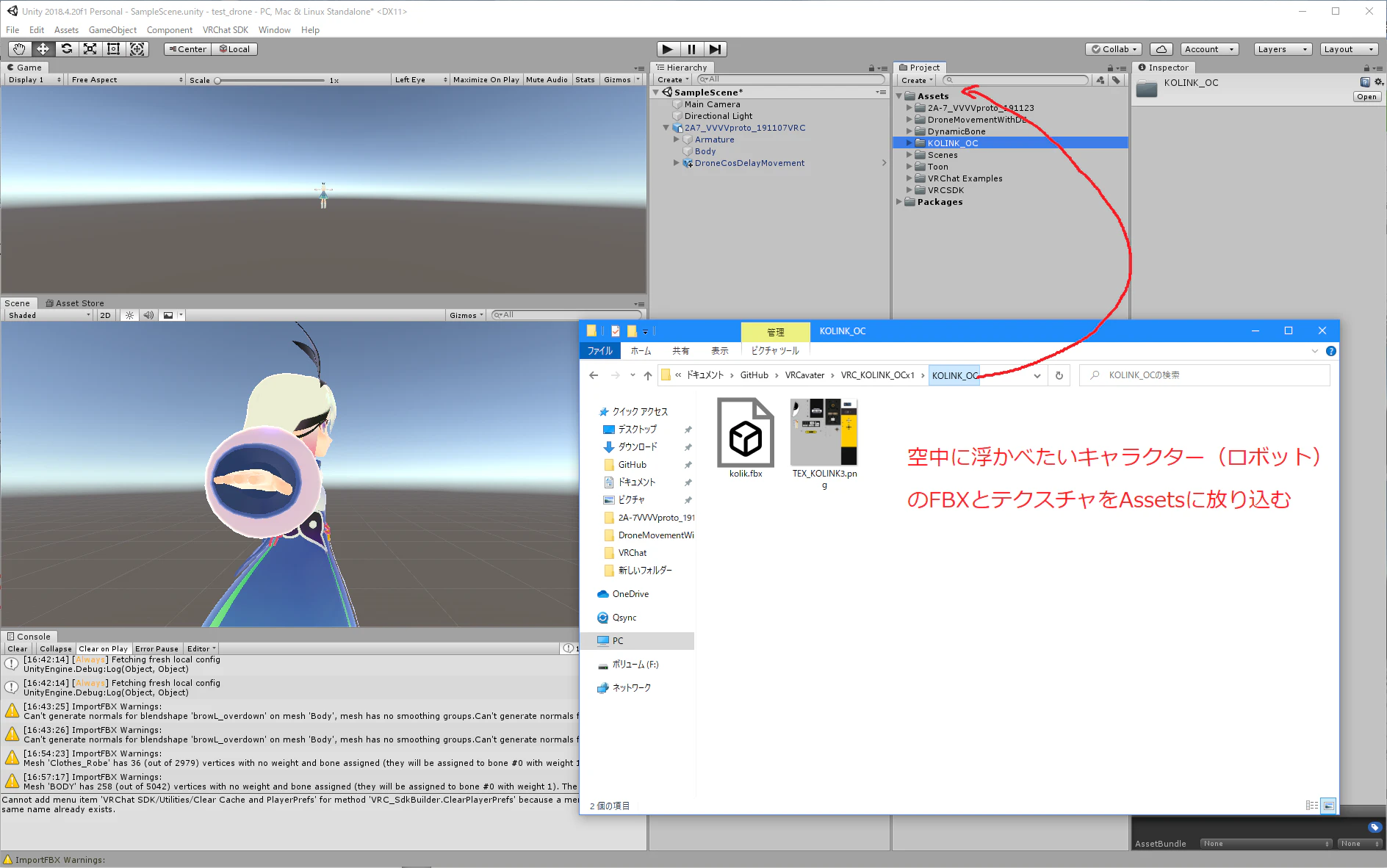Toggle 2D mode in Scene view
Viewport: 1387px width, 868px height.
pyautogui.click(x=105, y=315)
